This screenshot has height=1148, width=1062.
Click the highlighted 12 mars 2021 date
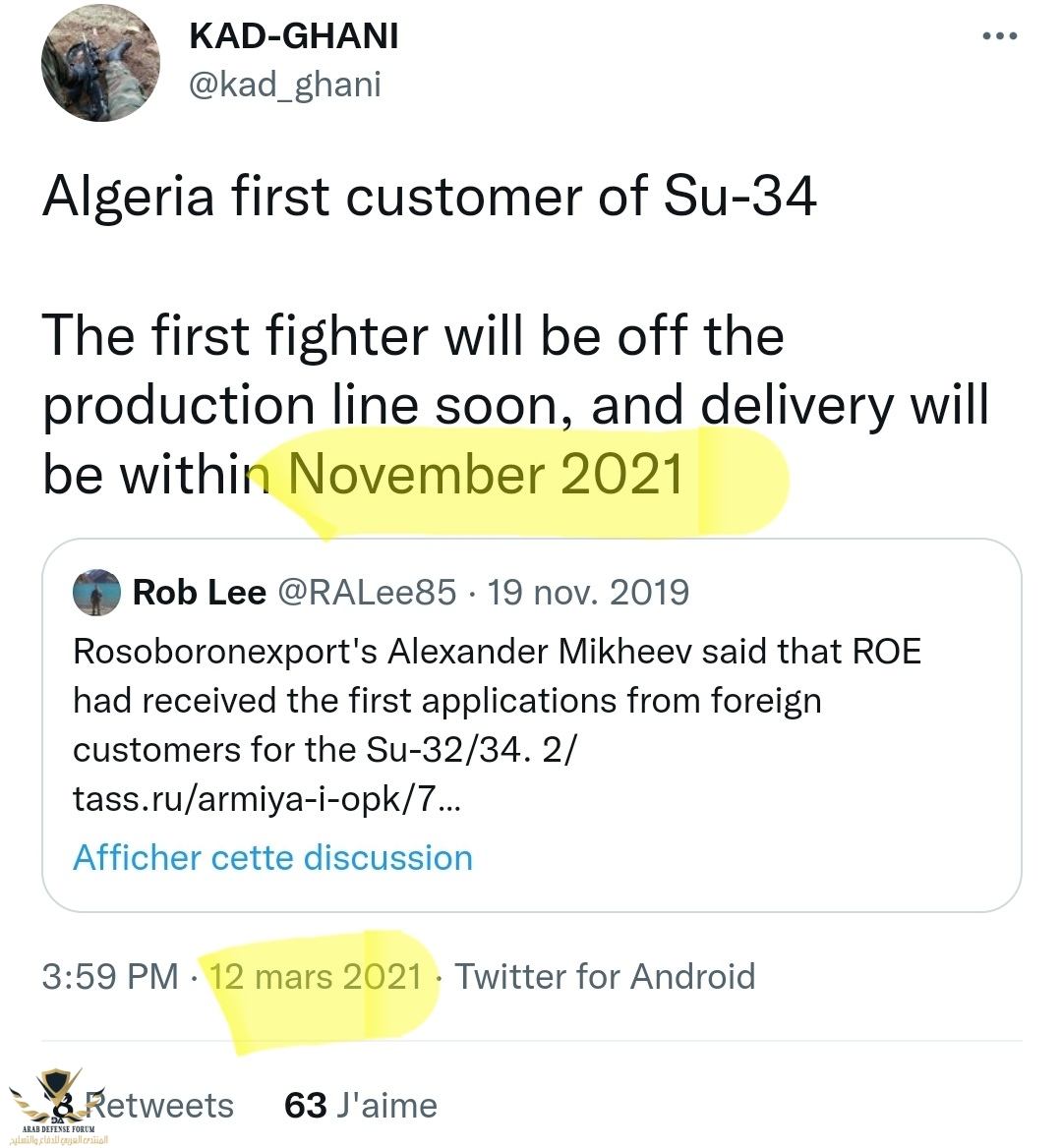coord(316,976)
